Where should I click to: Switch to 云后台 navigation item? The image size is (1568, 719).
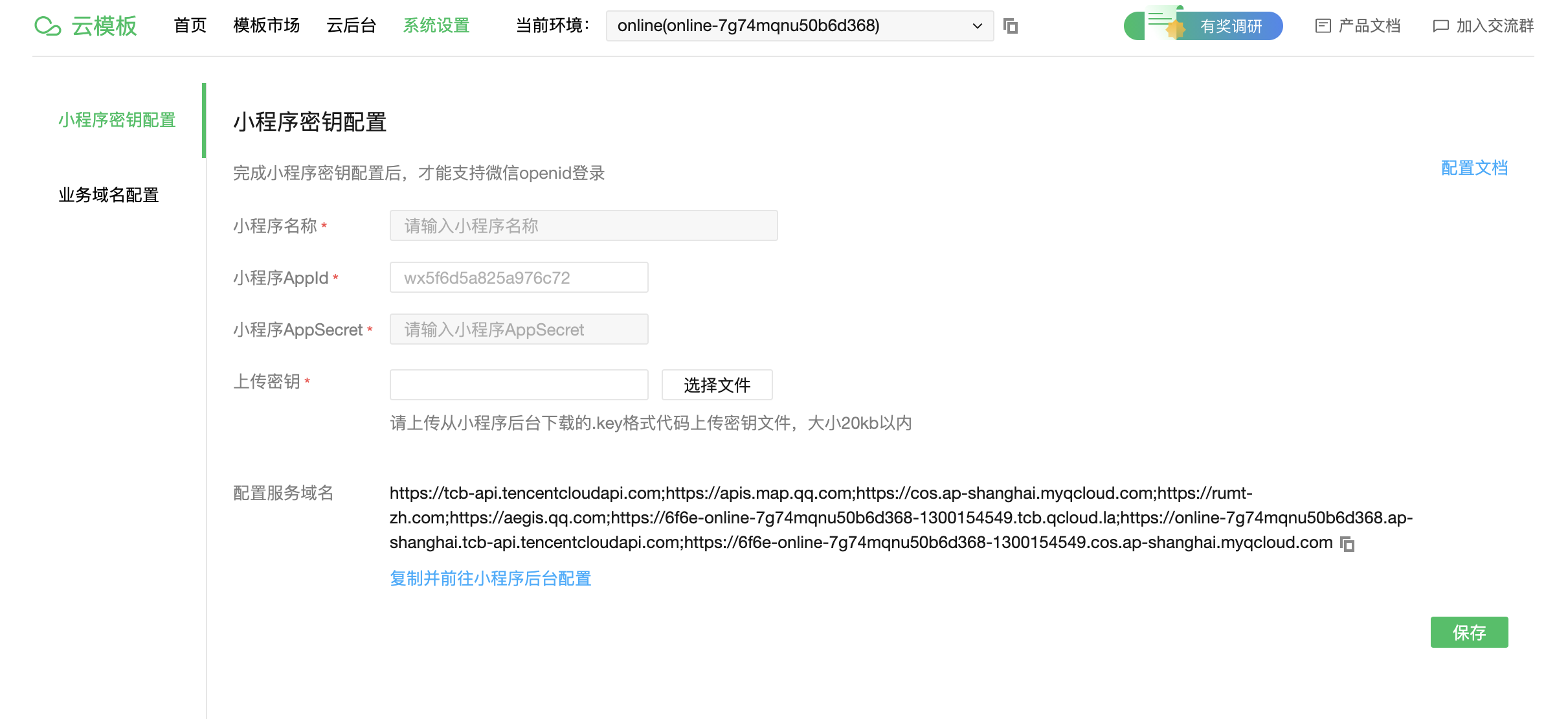point(351,26)
